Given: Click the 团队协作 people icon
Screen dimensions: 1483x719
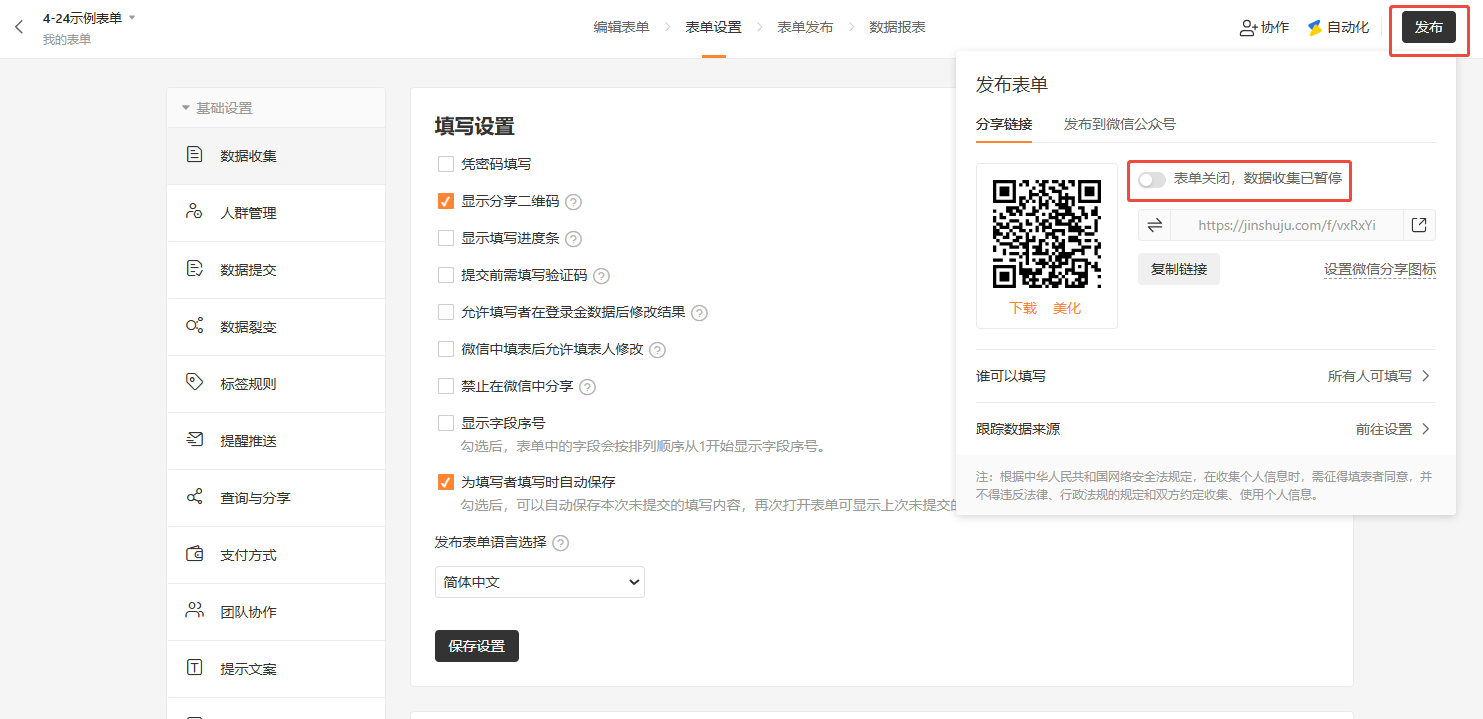Looking at the screenshot, I should (195, 611).
